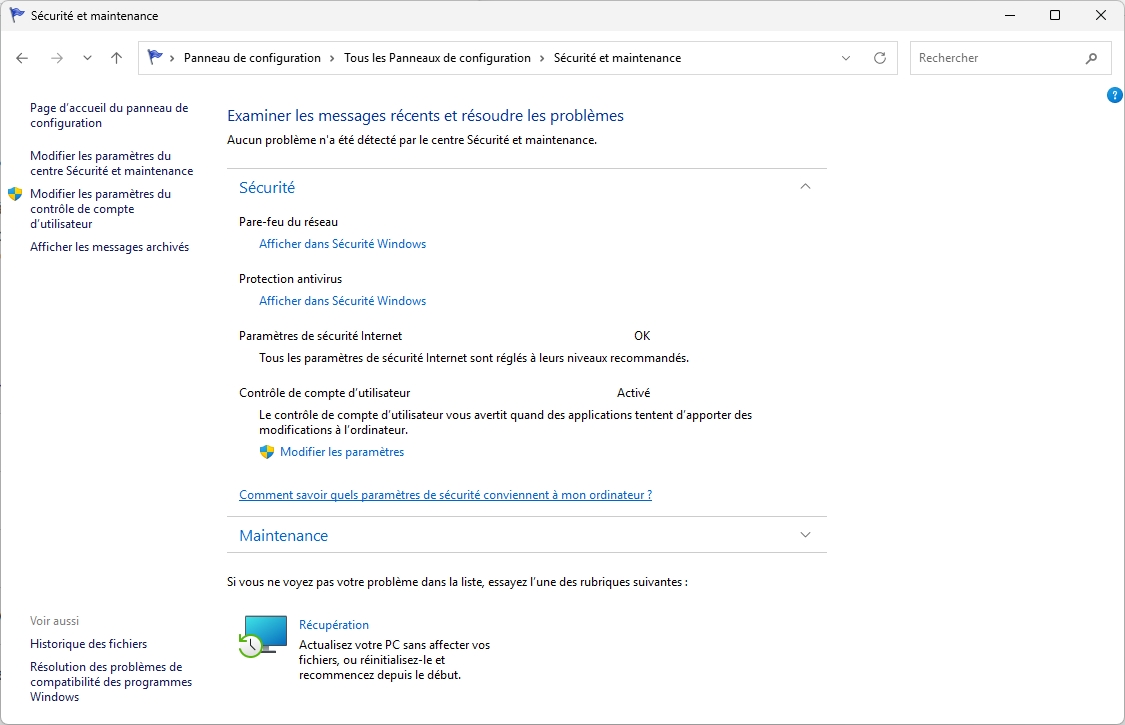Click the forward navigation arrow
This screenshot has width=1125, height=725.
(57, 58)
